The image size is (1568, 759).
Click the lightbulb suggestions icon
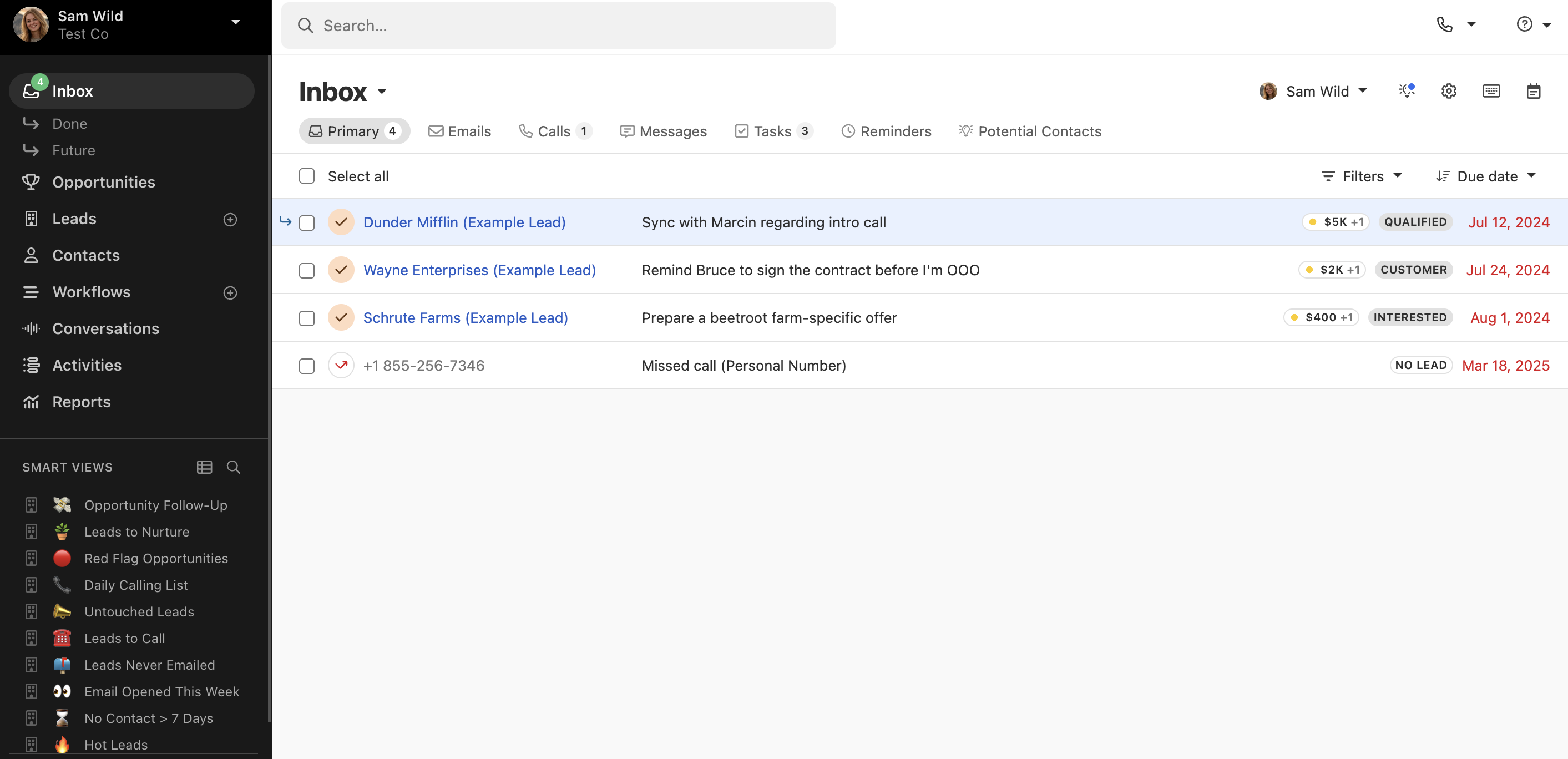(x=1406, y=92)
